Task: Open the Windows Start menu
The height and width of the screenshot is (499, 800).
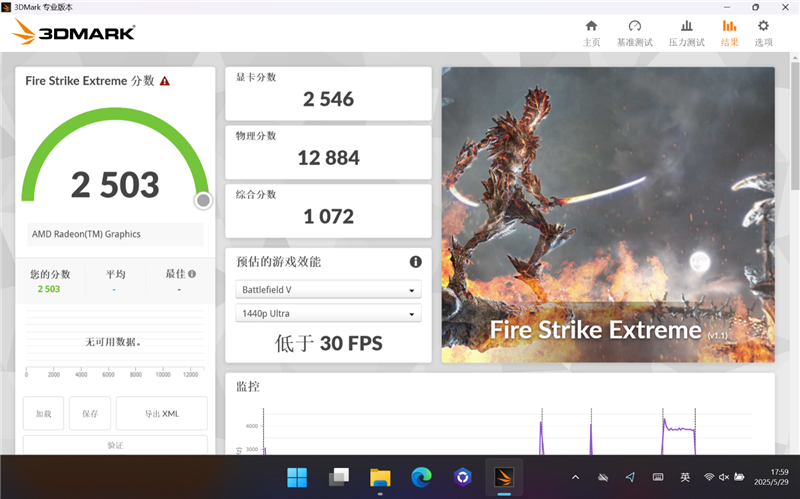Action: pos(297,478)
